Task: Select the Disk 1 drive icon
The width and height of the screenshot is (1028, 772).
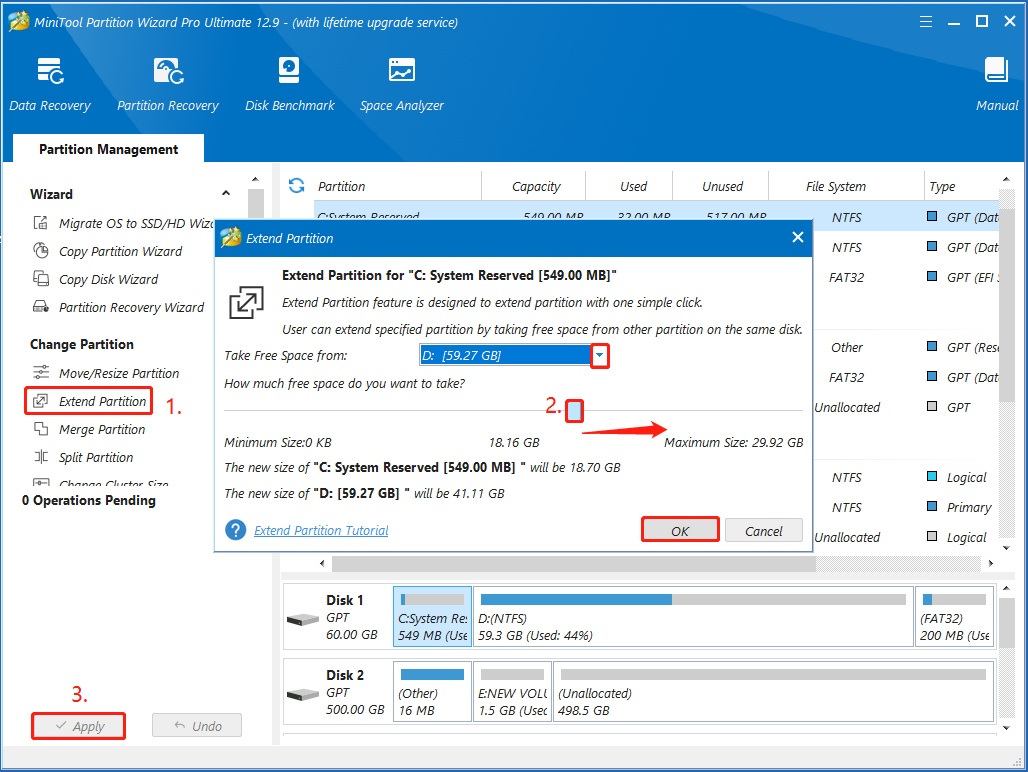Action: click(303, 619)
